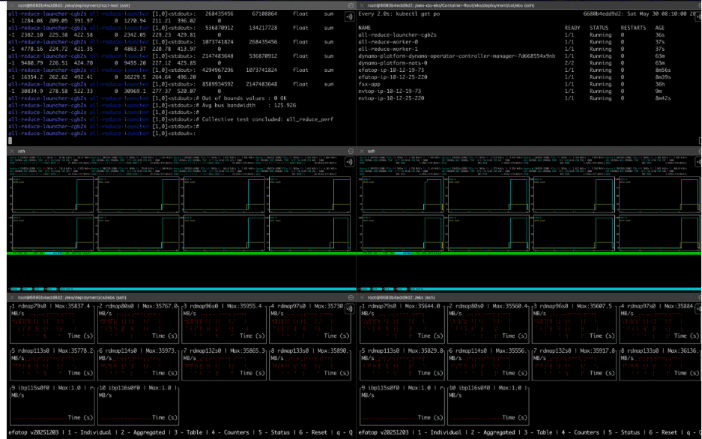Close the right efatop pane with its X
The height and width of the screenshot is (439, 702).
(x=362, y=297)
